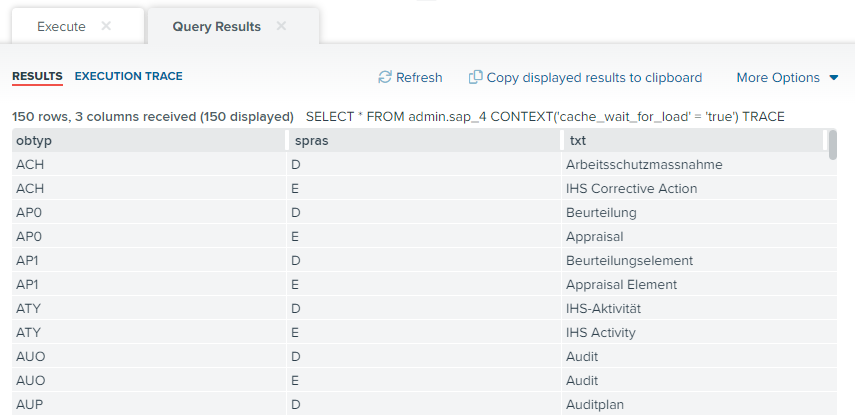The height and width of the screenshot is (416, 855).
Task: Click the Refresh circular arrows icon
Action: [385, 77]
